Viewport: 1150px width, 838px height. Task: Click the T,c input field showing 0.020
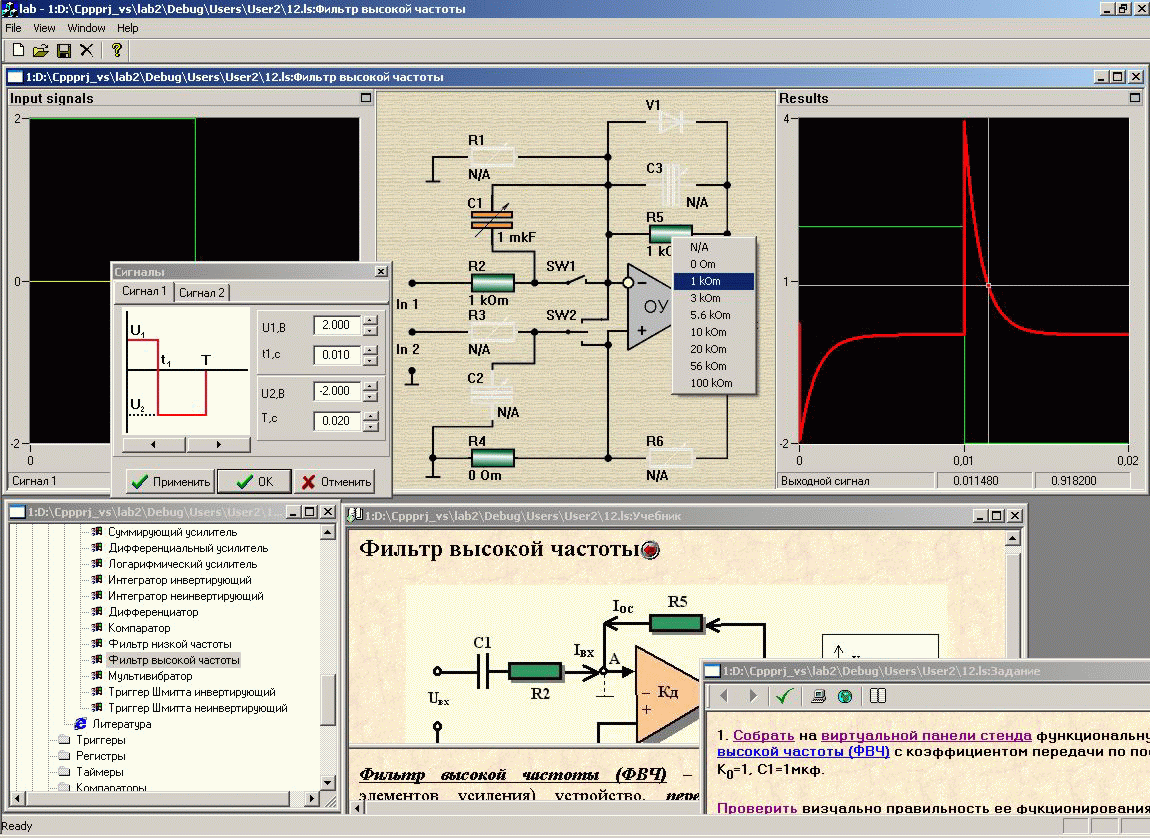click(337, 421)
